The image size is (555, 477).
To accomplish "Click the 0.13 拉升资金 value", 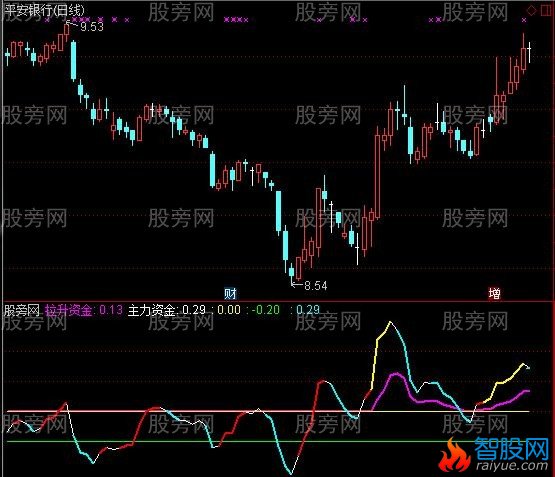I will point(111,310).
